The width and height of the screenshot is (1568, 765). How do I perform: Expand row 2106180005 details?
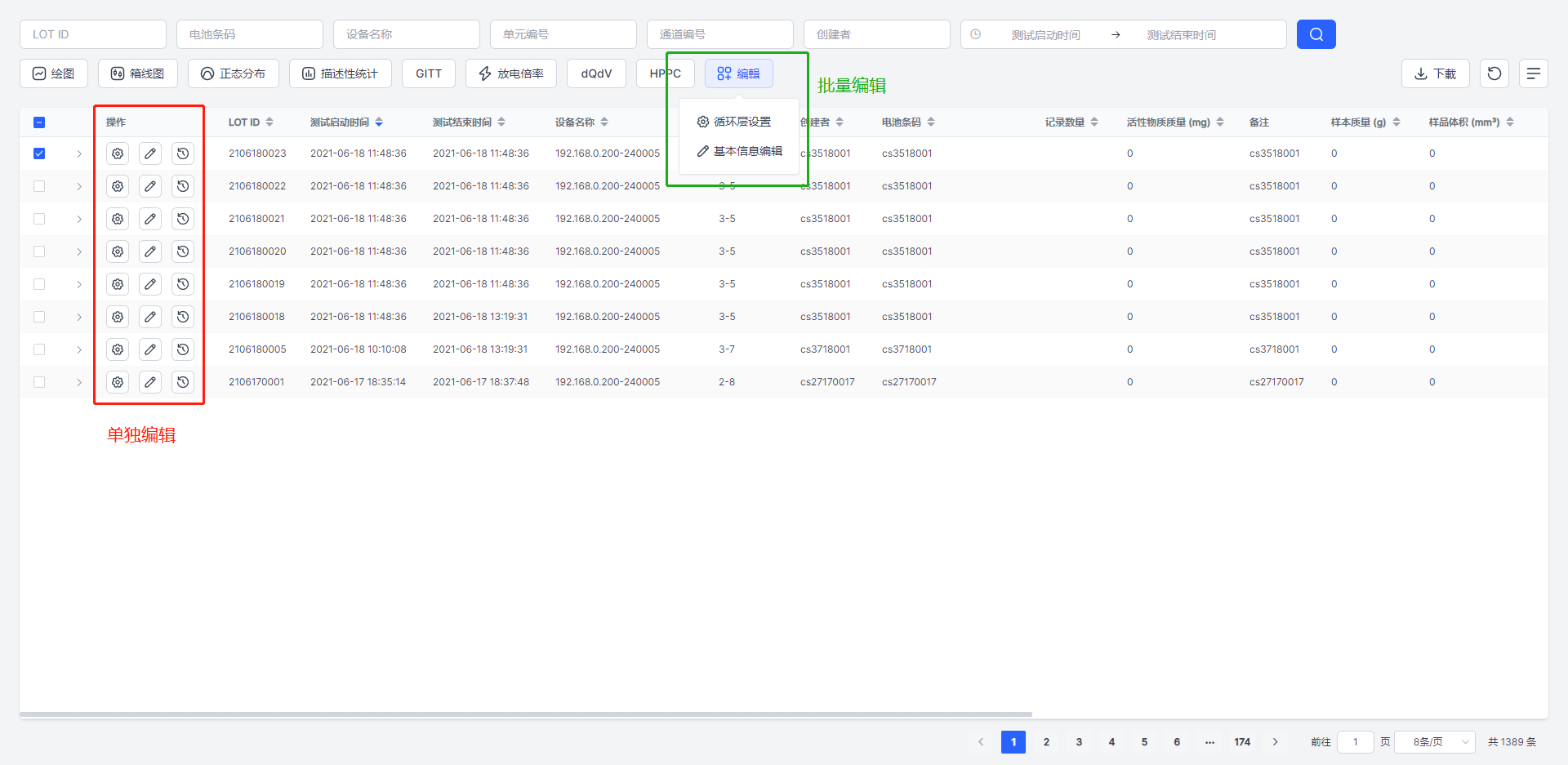point(79,349)
